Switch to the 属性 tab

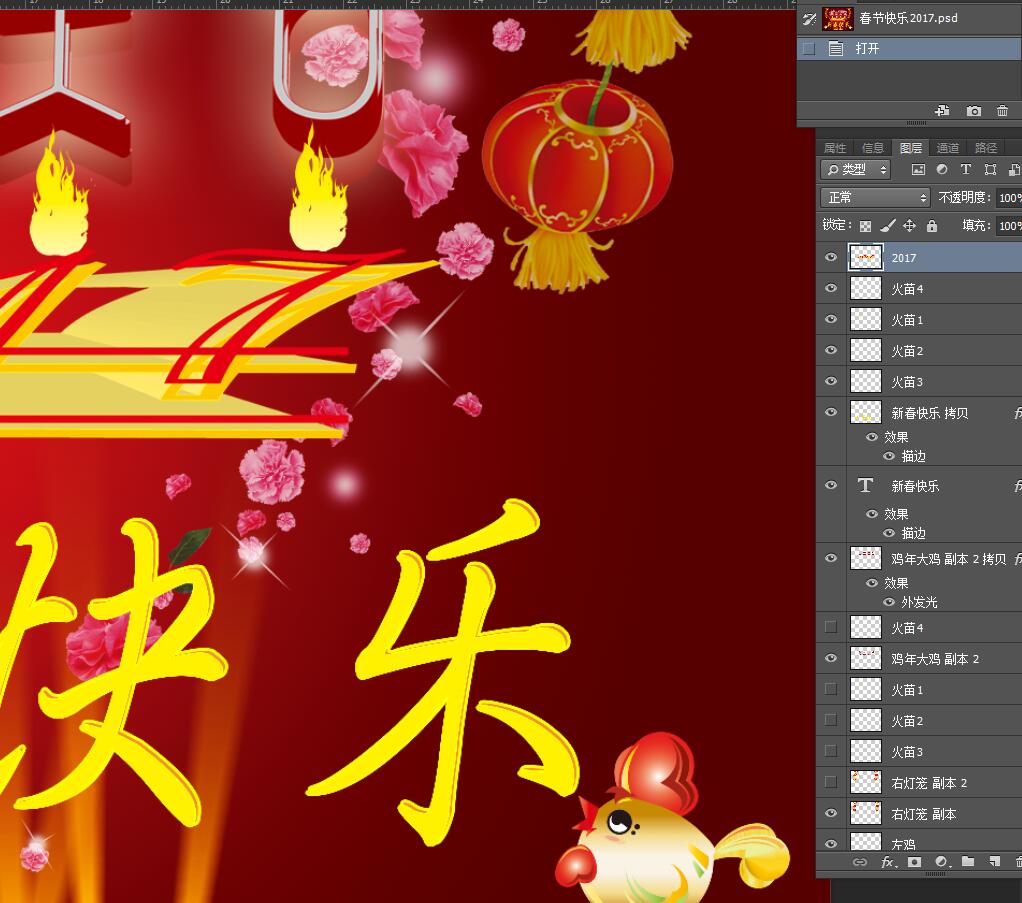pyautogui.click(x=835, y=148)
